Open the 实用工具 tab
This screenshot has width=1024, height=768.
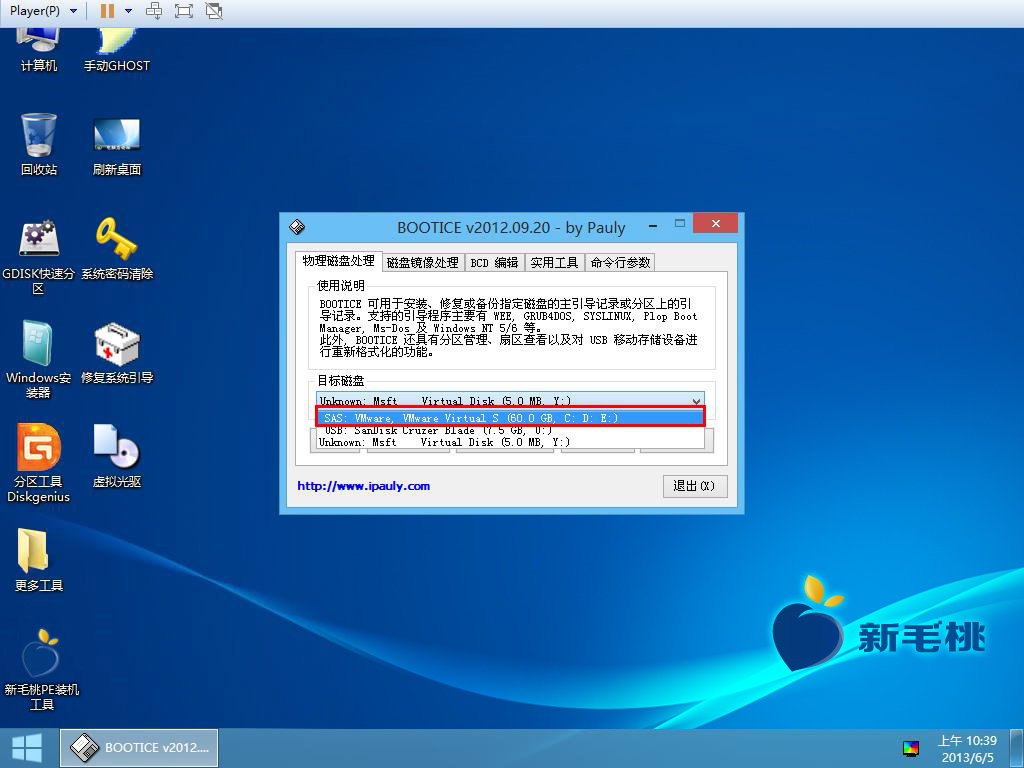(554, 263)
